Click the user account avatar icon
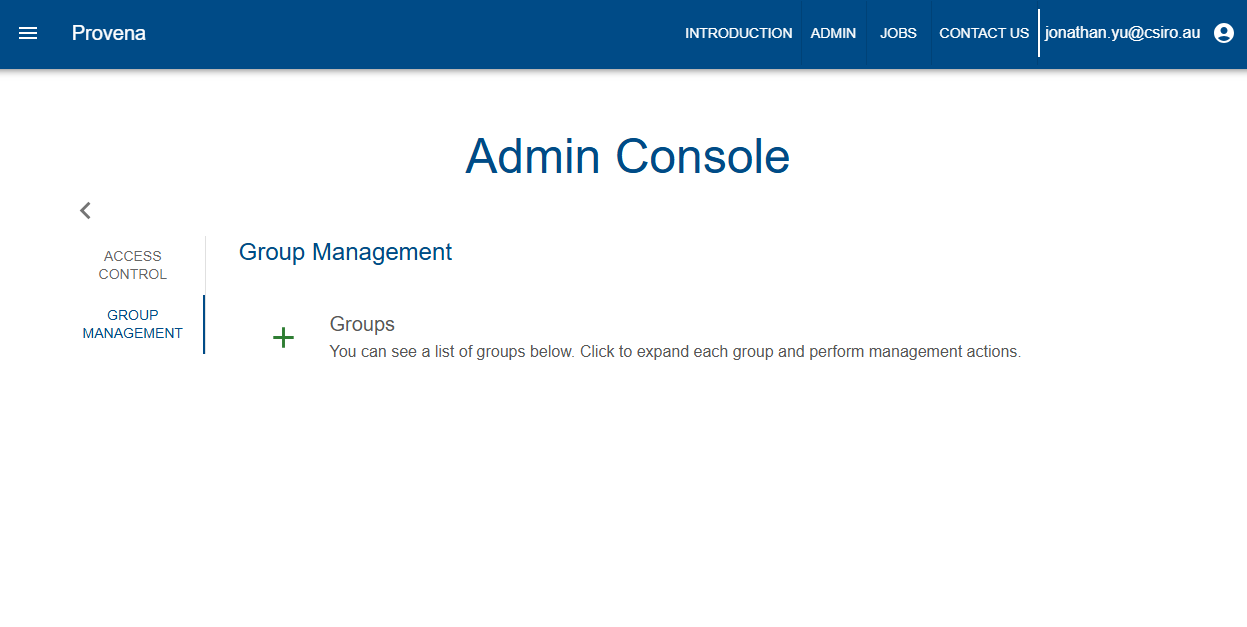The width and height of the screenshot is (1247, 627). 1223,33
